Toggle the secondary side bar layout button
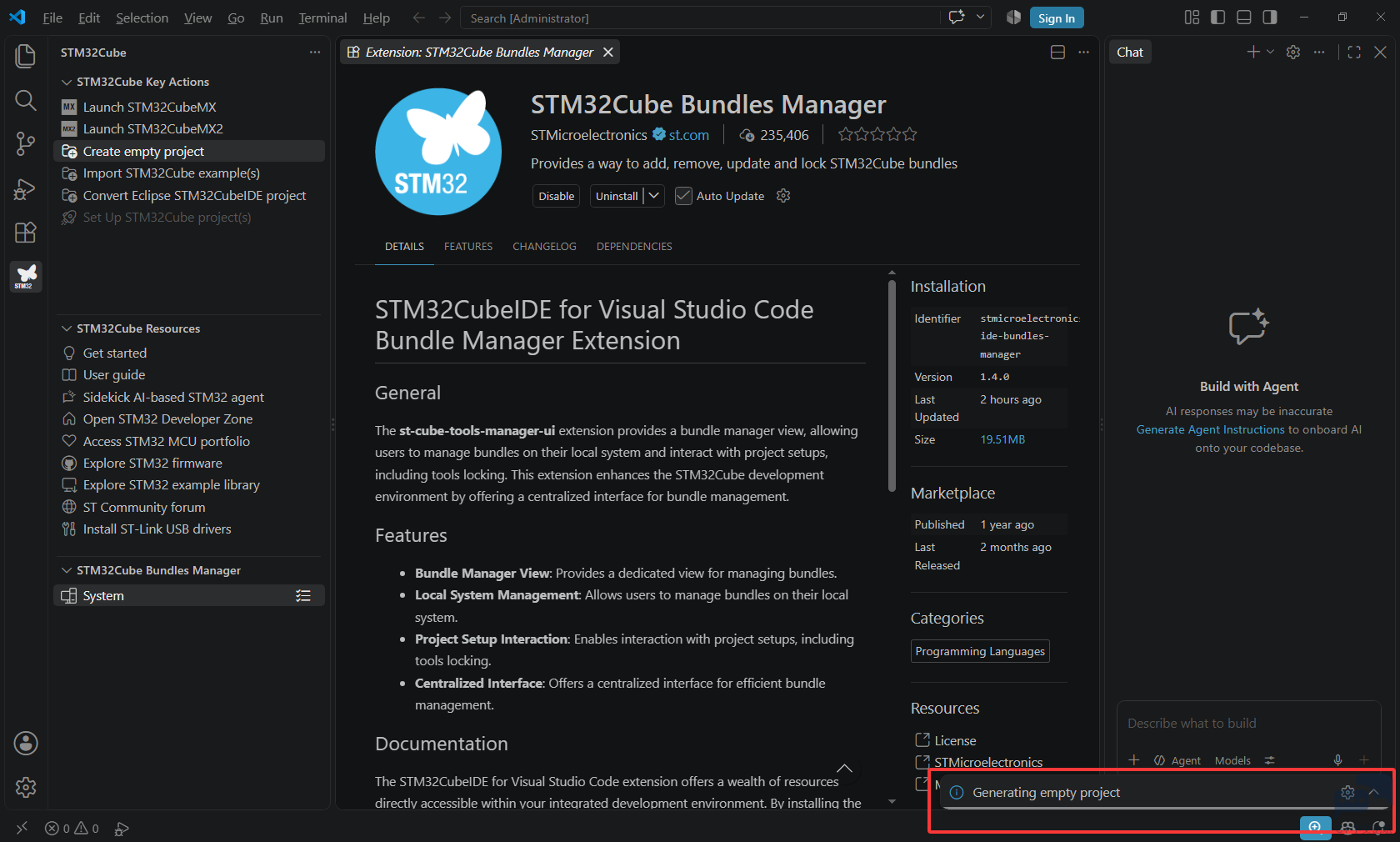 point(1270,18)
